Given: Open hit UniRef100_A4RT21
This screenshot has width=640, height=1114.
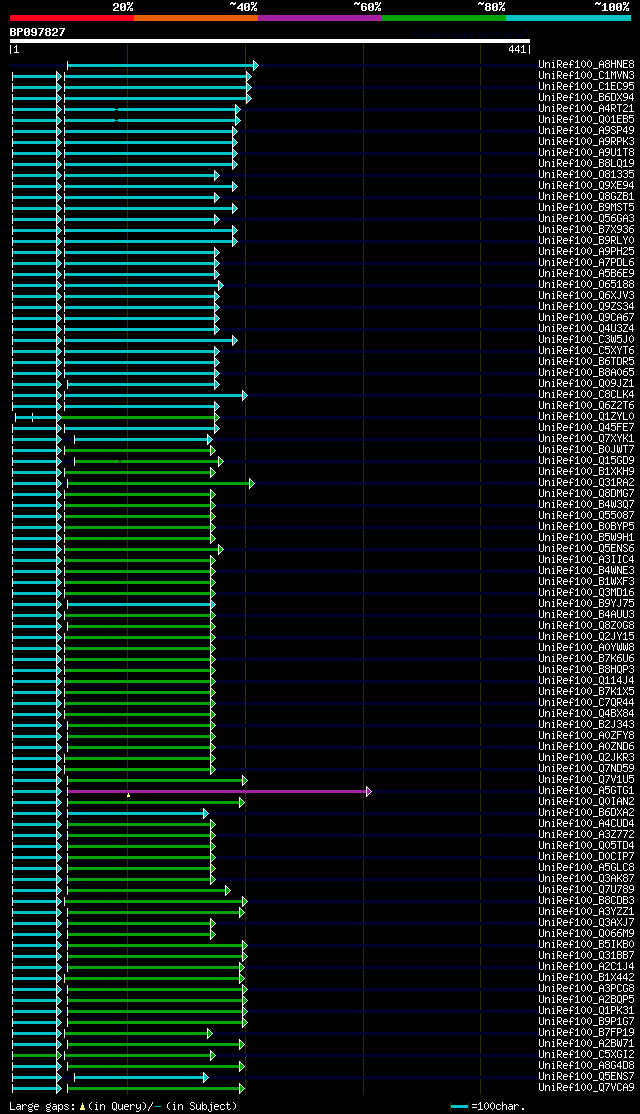Looking at the screenshot, I should point(587,109).
